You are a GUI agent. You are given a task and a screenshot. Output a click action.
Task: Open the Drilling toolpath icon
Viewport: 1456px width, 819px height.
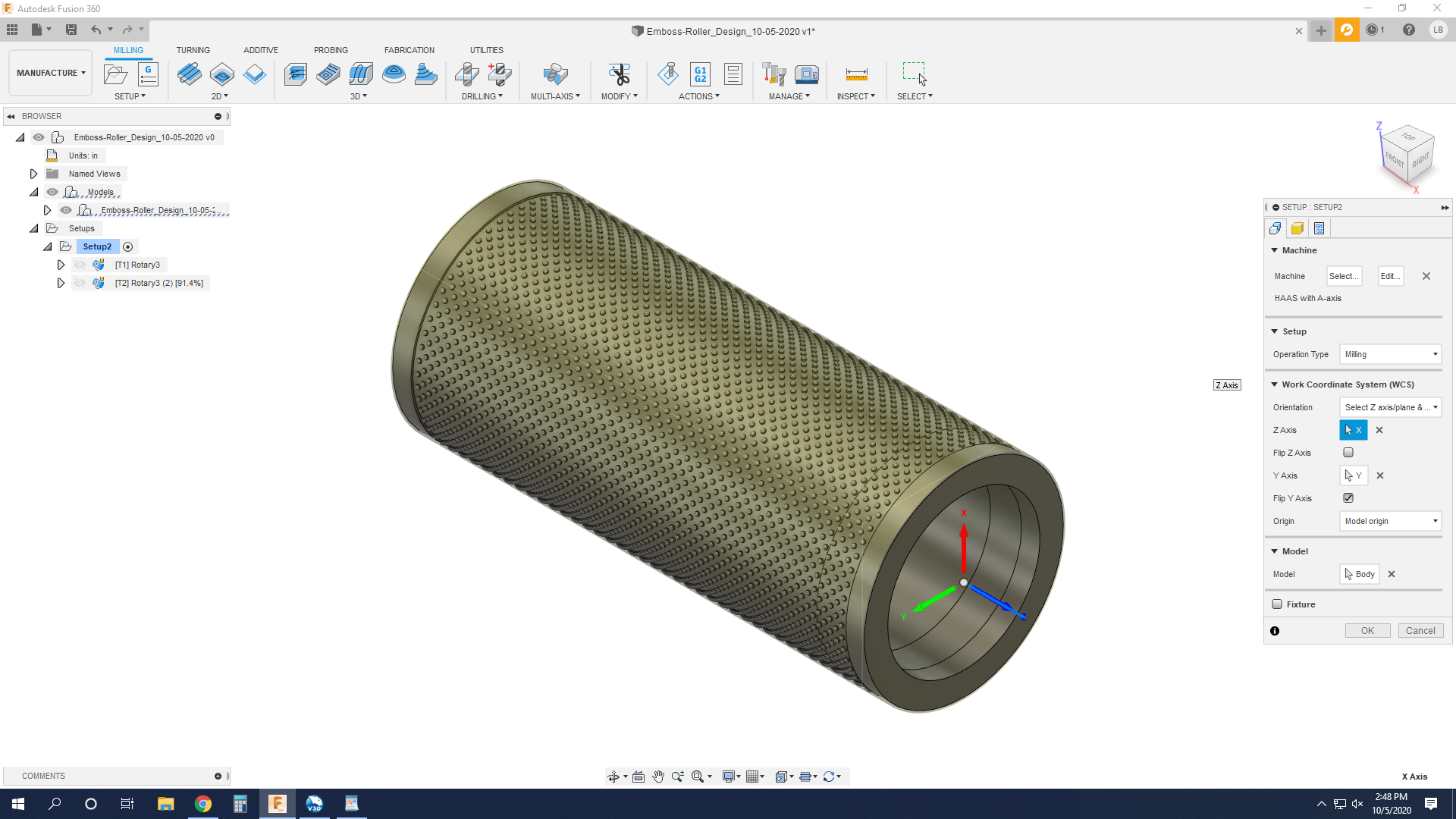(468, 74)
